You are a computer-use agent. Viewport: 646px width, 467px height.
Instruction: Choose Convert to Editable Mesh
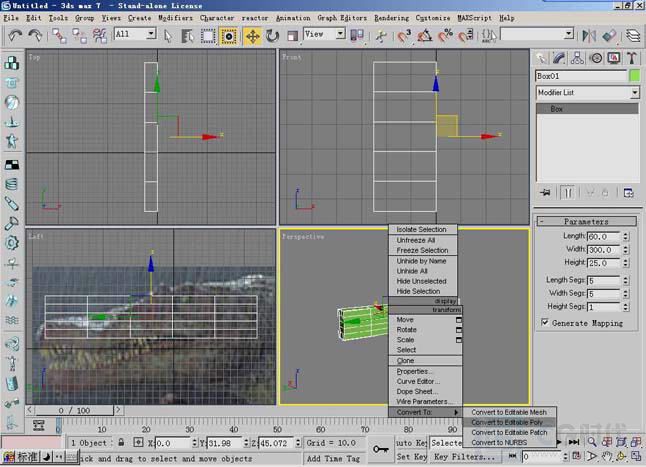pyautogui.click(x=509, y=412)
